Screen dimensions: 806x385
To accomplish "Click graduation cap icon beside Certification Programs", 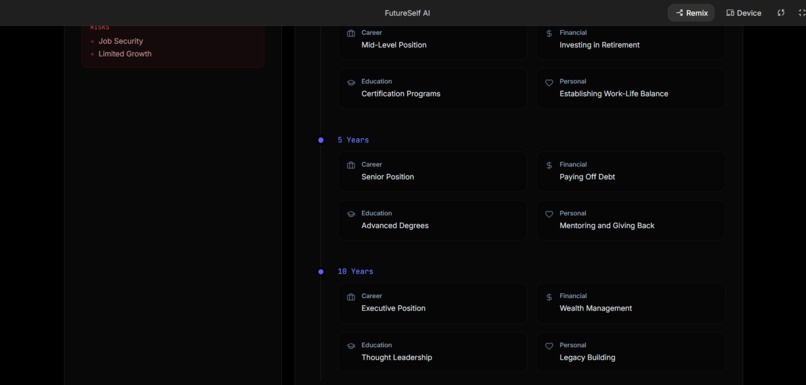I will pos(351,83).
